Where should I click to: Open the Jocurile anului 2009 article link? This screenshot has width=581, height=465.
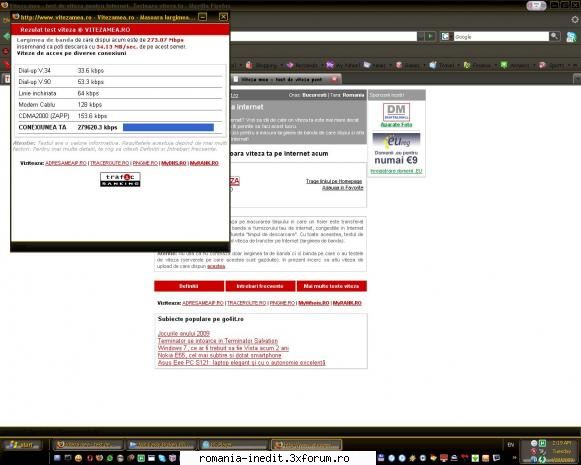pos(184,333)
